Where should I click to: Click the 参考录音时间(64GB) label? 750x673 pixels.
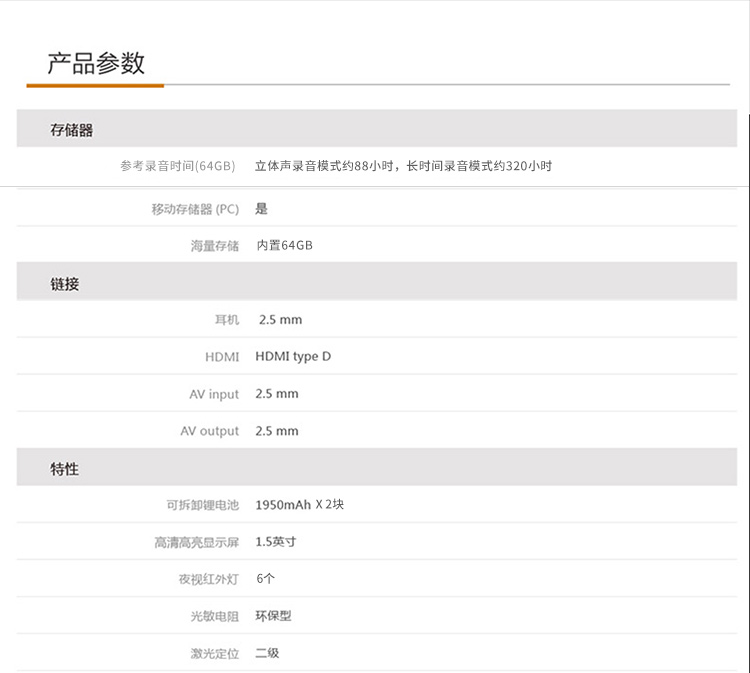177,166
